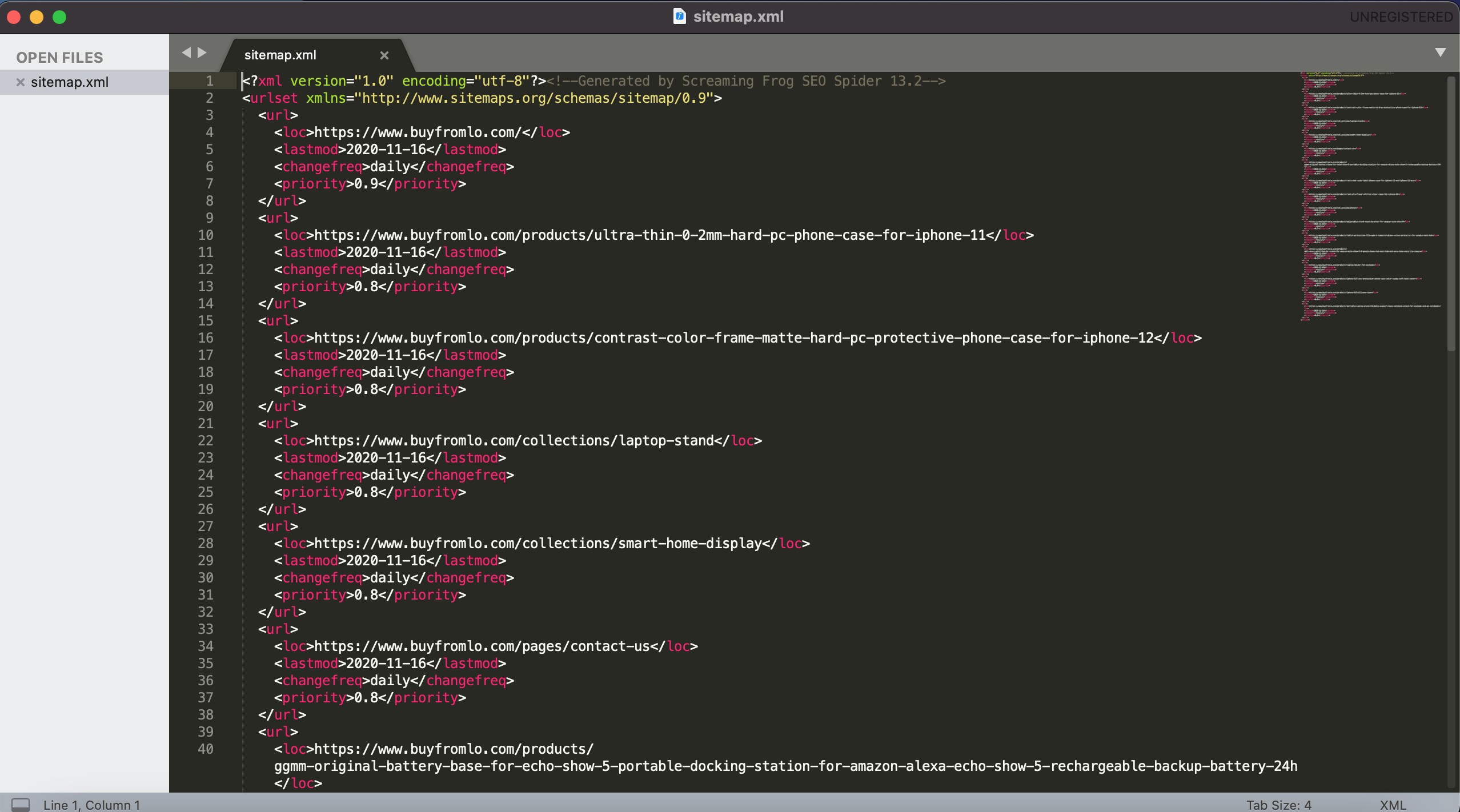This screenshot has width=1460, height=812.
Task: Click the sitemap.xml file icon in title bar
Action: point(679,16)
